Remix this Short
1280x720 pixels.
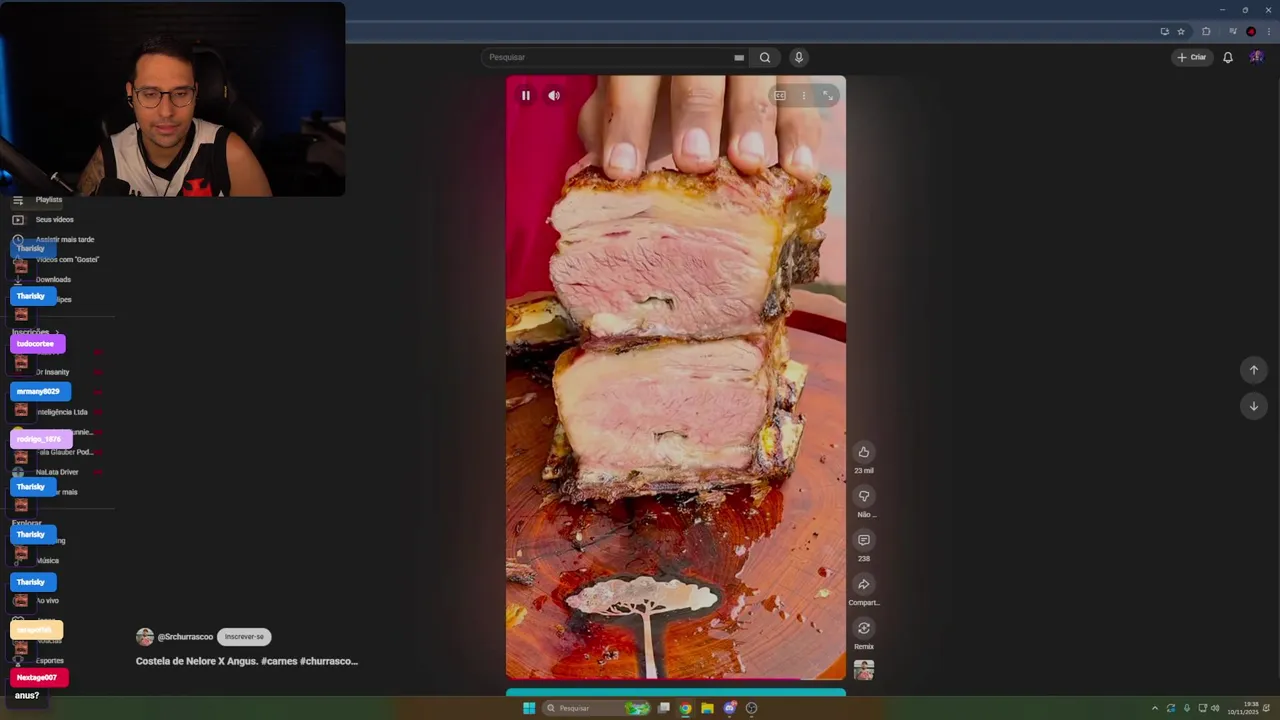click(864, 628)
